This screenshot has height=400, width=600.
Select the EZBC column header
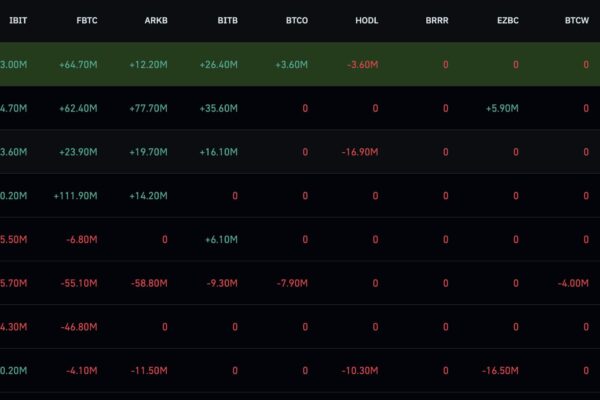[x=508, y=20]
